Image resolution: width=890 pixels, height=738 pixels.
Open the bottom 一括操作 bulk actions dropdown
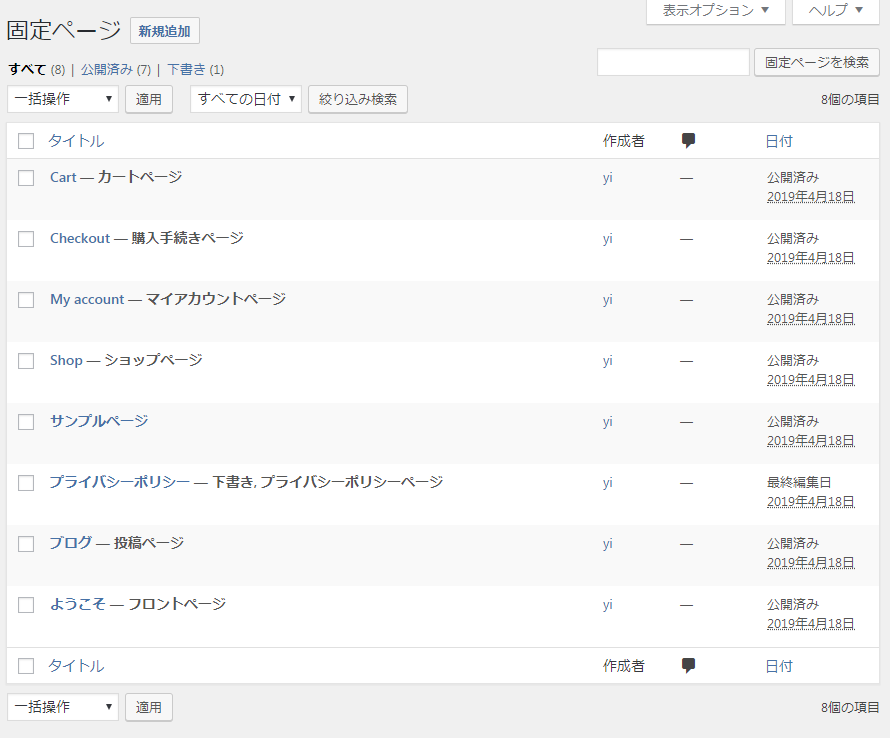[x=63, y=707]
